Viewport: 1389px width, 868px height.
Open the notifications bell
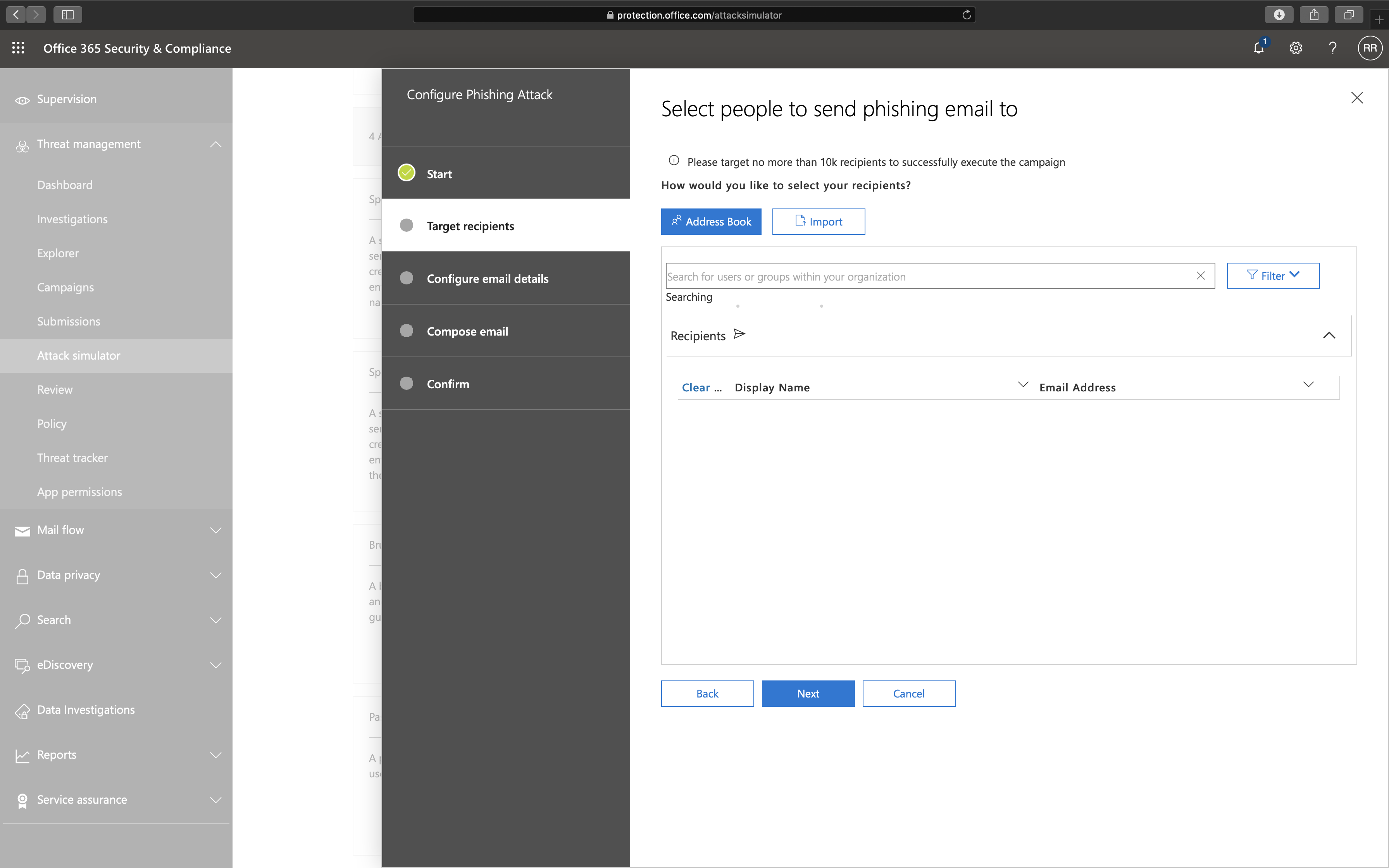pyautogui.click(x=1258, y=48)
